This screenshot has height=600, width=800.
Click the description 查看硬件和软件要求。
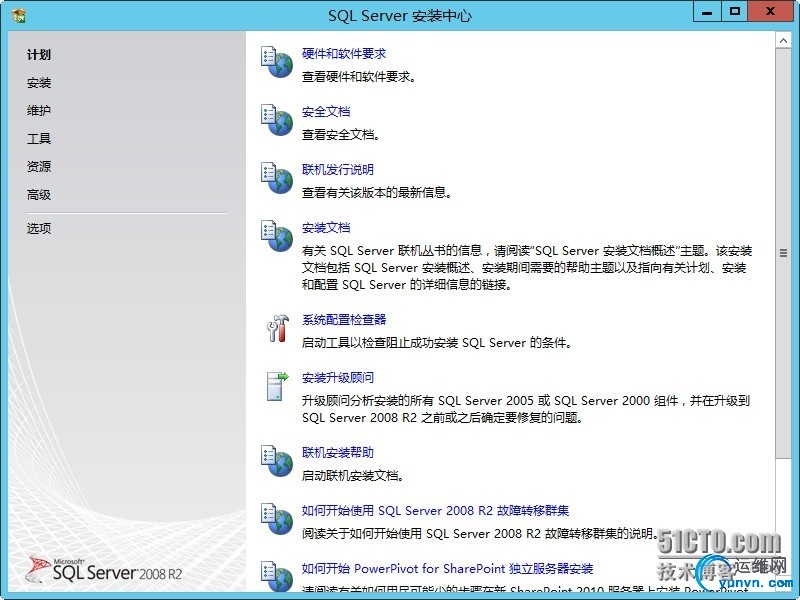[x=359, y=77]
